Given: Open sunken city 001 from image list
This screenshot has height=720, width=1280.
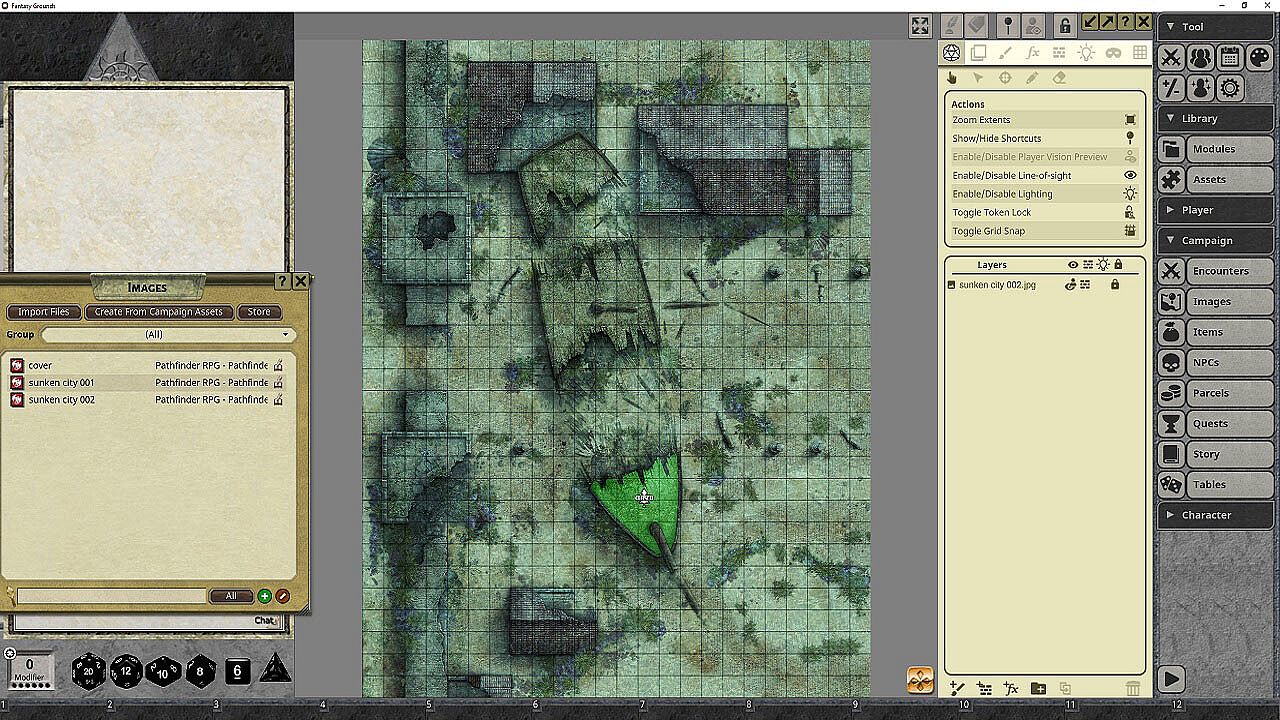Looking at the screenshot, I should coord(62,383).
